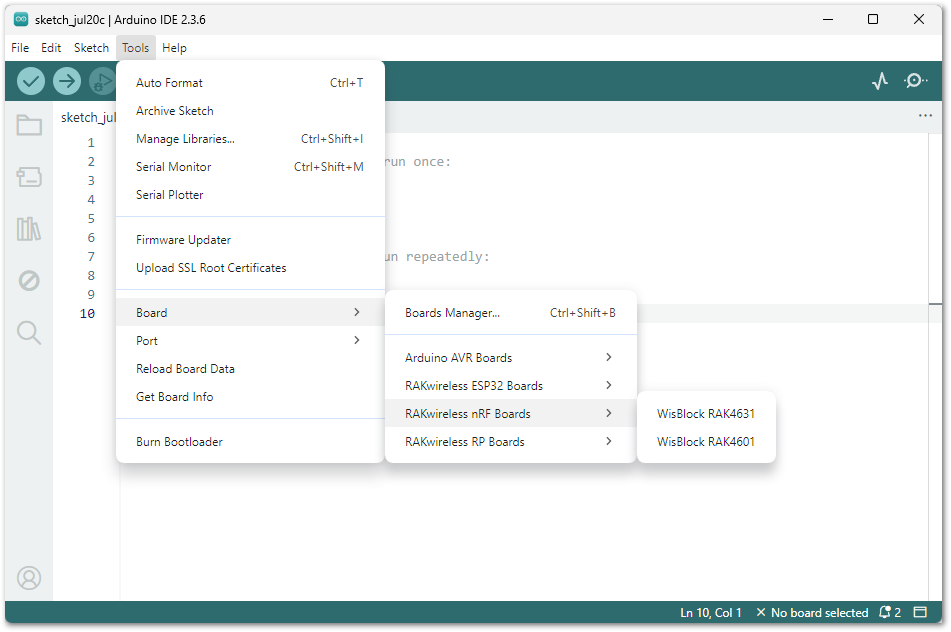Click the account profile icon

coord(29,578)
